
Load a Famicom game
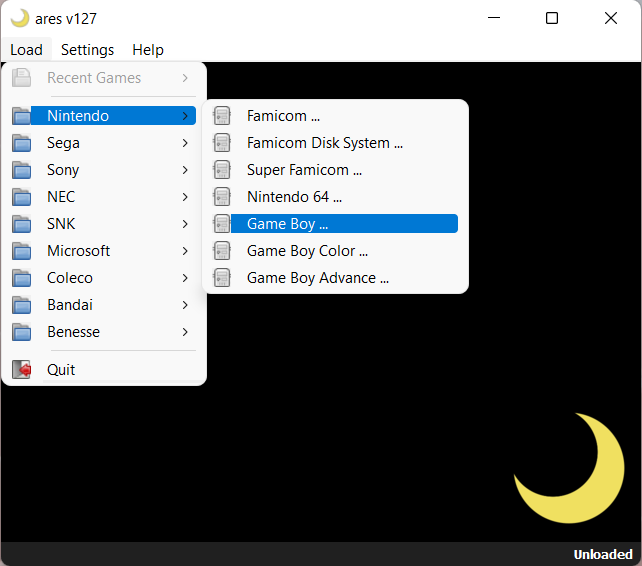point(335,116)
